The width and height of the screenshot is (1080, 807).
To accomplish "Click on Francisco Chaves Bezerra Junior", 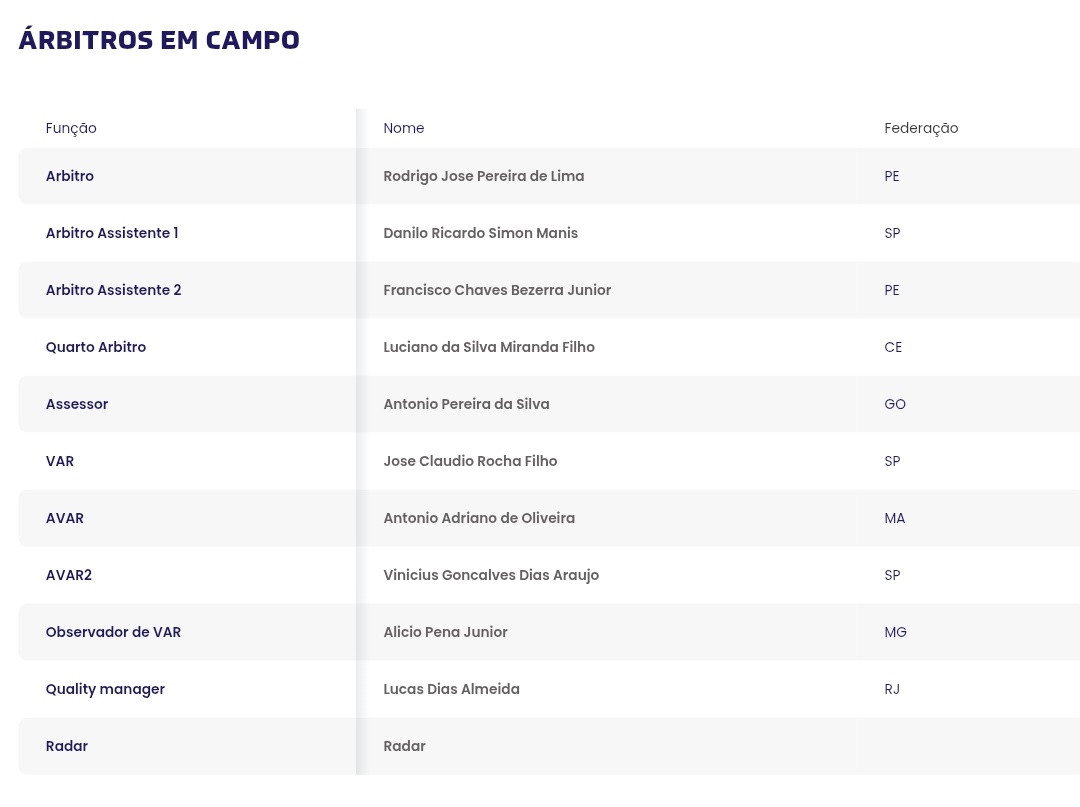I will (497, 290).
